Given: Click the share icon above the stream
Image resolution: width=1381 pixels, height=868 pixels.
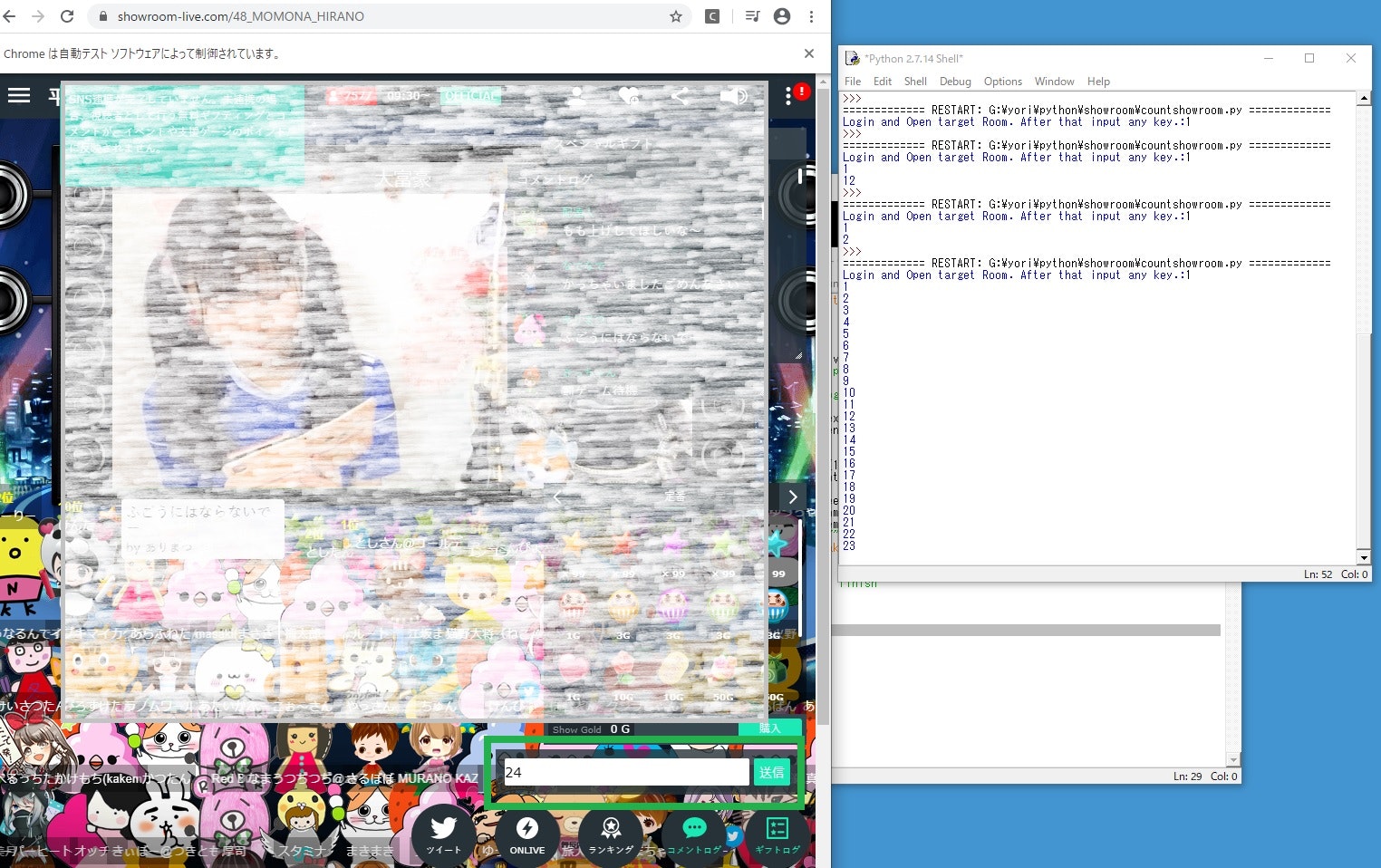Looking at the screenshot, I should coord(681,95).
